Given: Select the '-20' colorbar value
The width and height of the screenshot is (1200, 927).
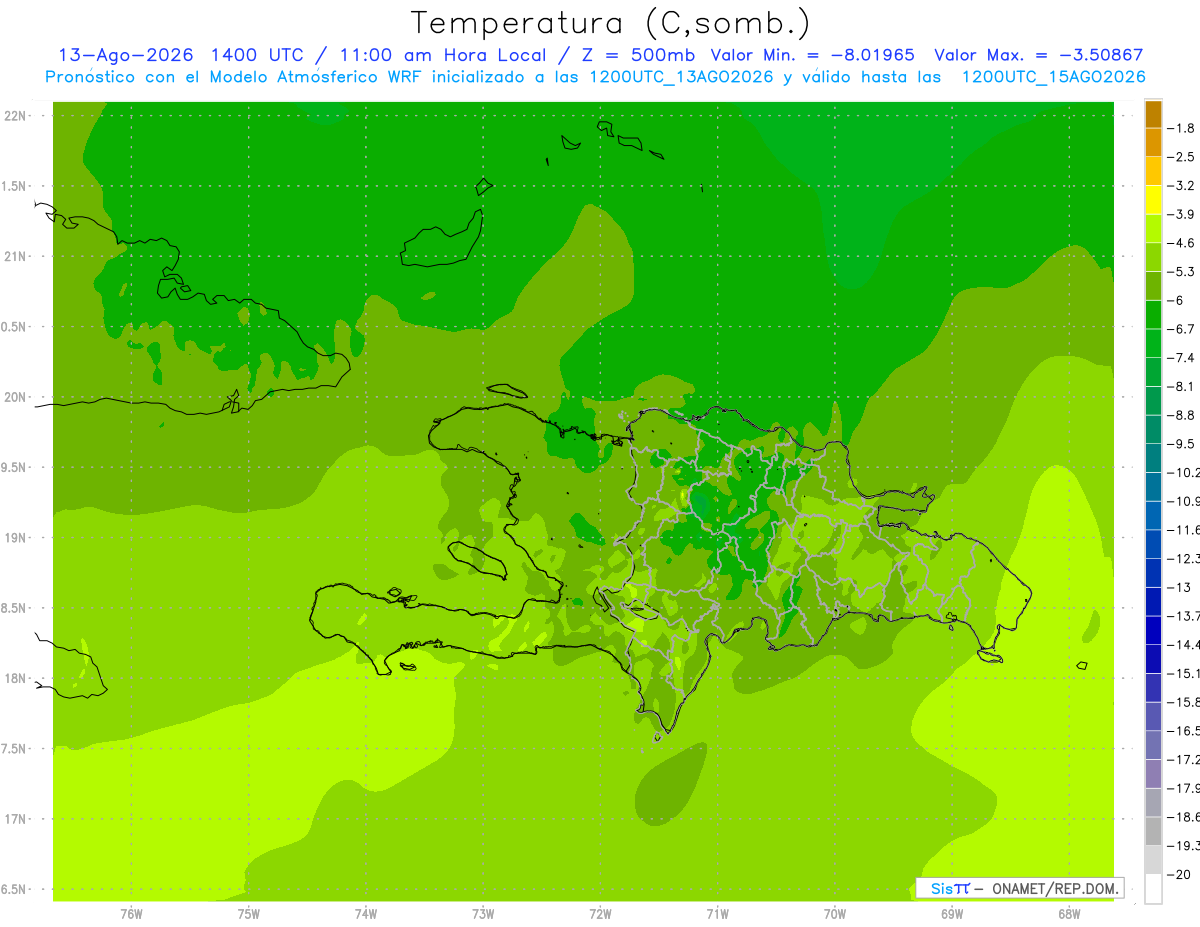Looking at the screenshot, I should click(1179, 874).
